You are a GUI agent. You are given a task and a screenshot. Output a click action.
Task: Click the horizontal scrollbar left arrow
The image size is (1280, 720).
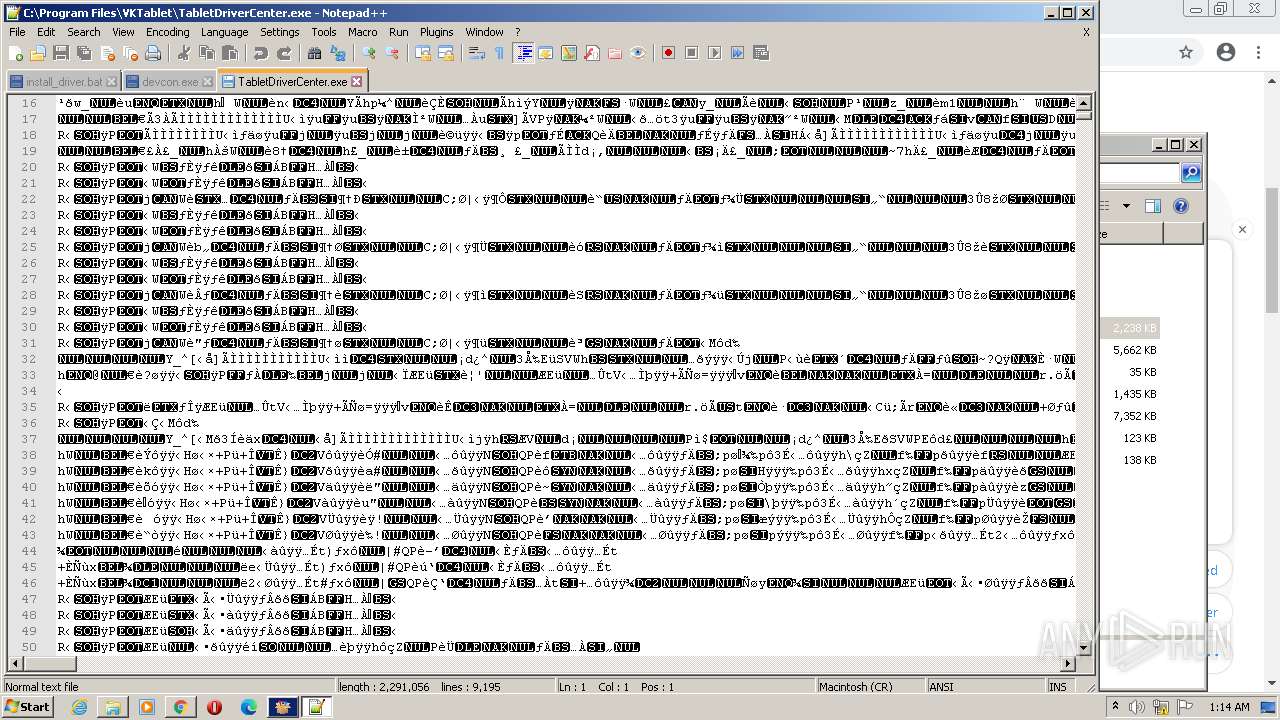click(15, 664)
